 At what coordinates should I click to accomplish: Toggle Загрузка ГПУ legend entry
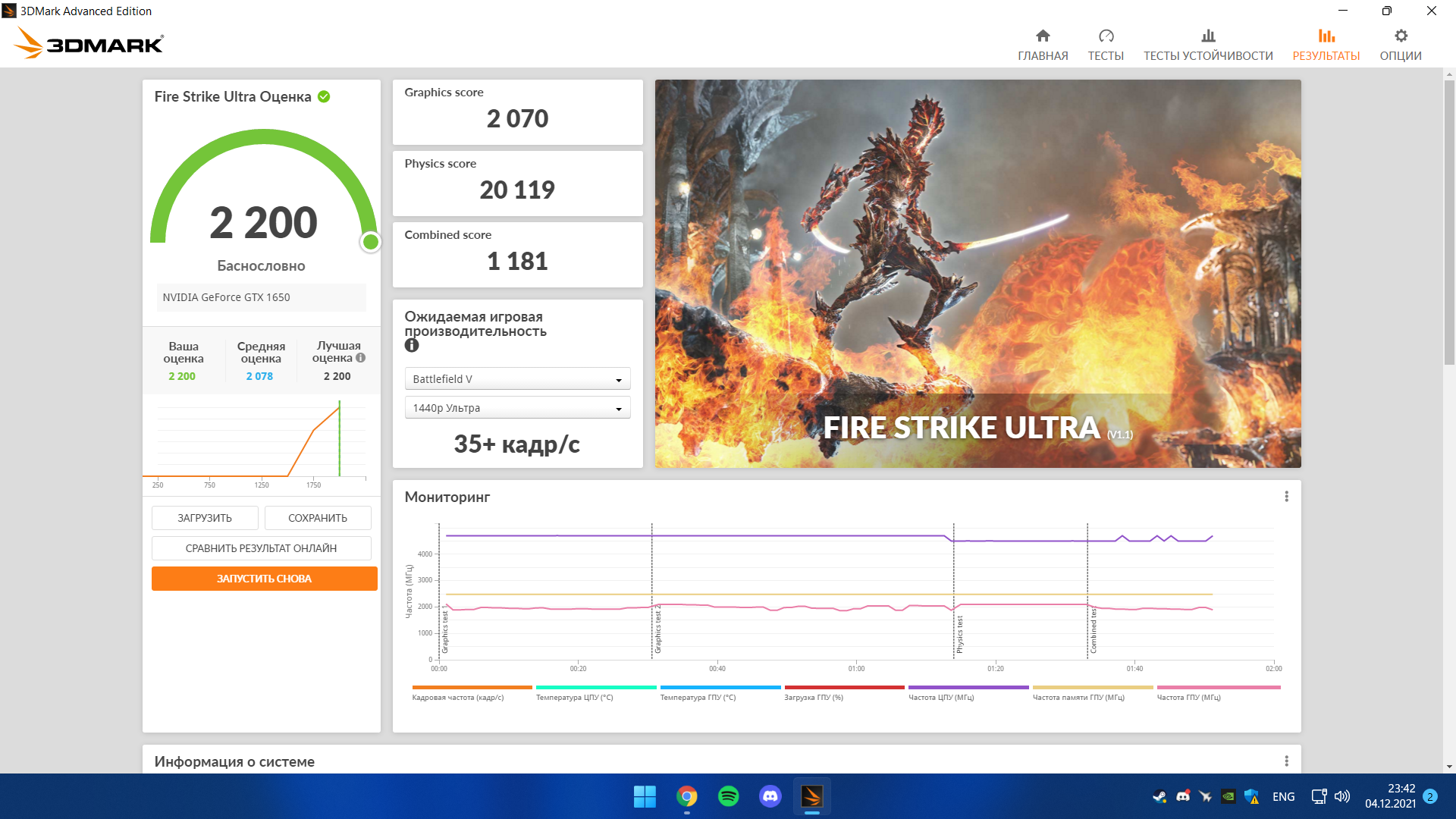844,692
